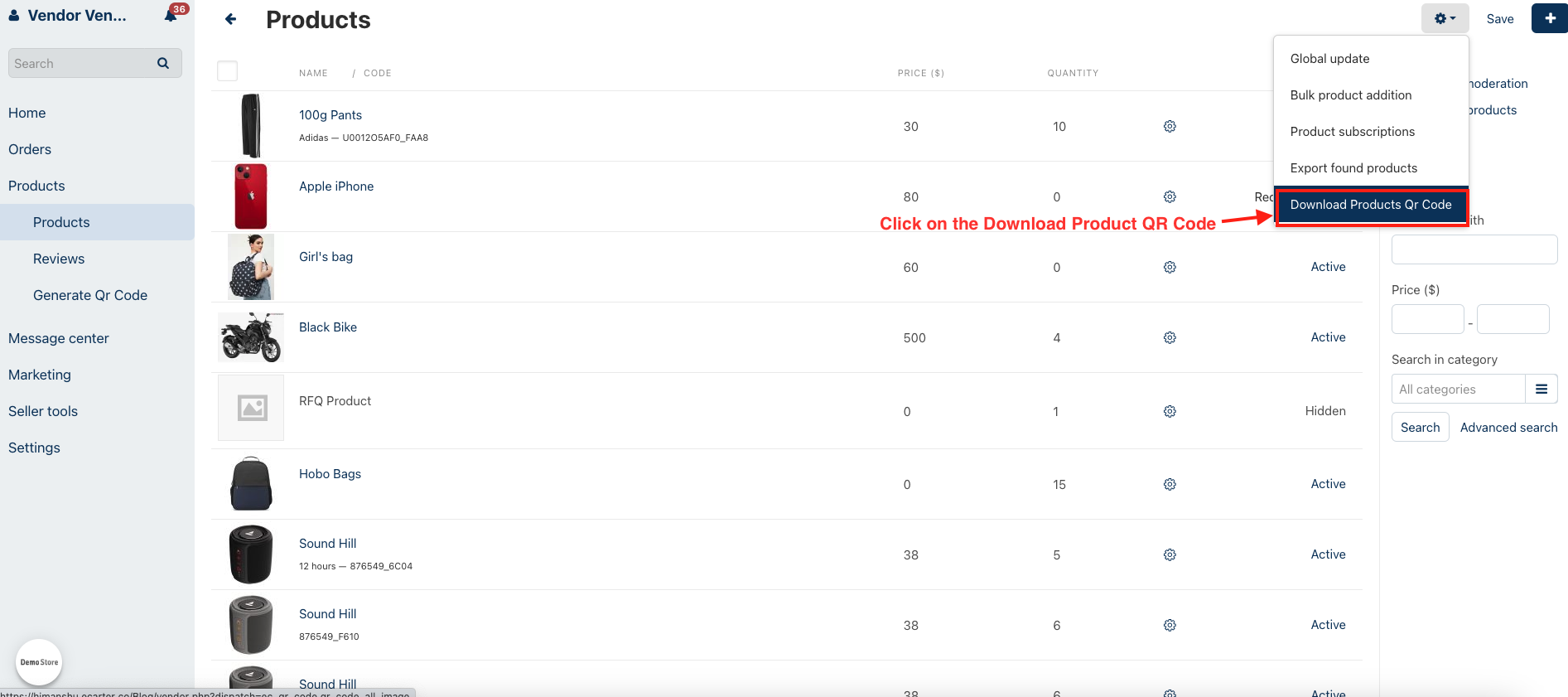Open the gear dropdown in top toolbar
Image resolution: width=1568 pixels, height=697 pixels.
pyautogui.click(x=1445, y=18)
